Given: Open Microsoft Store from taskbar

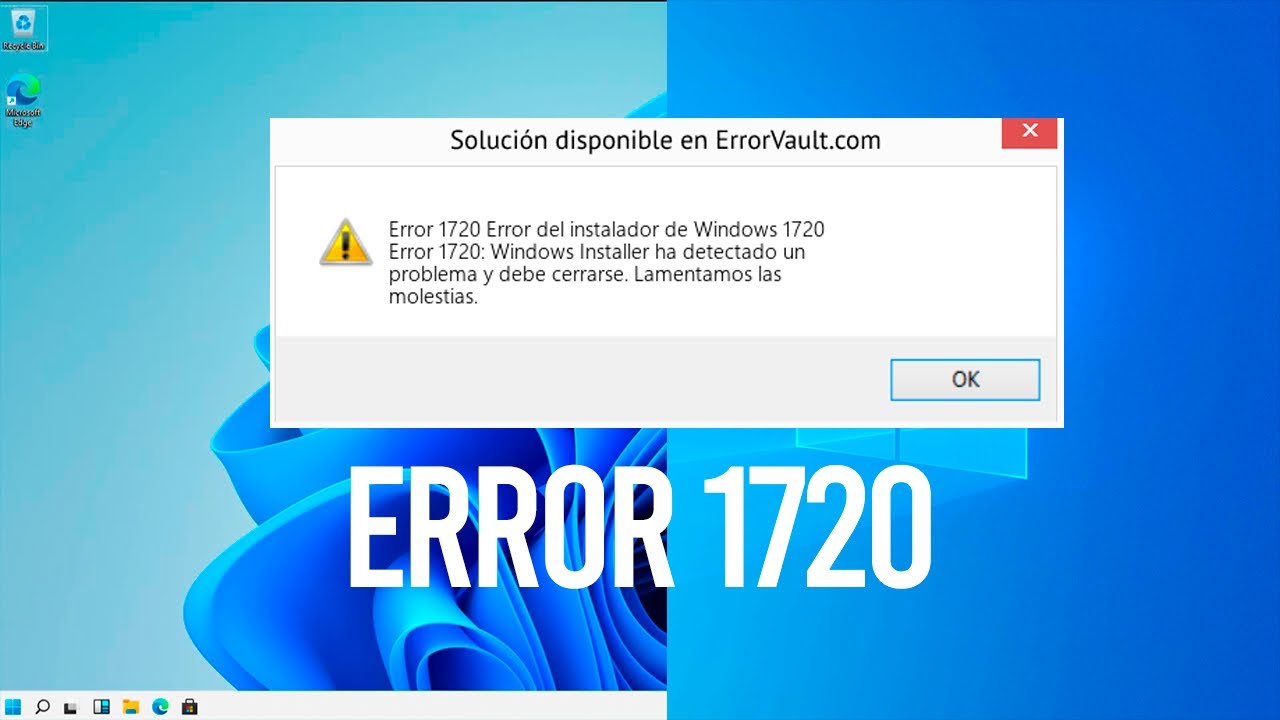Looking at the screenshot, I should (189, 707).
